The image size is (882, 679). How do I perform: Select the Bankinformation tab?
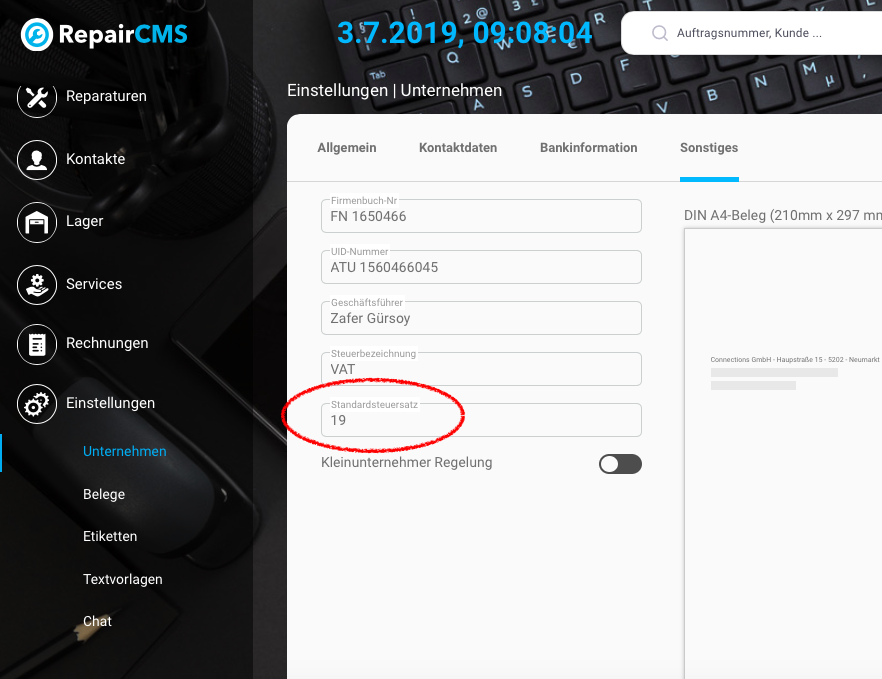click(x=588, y=148)
